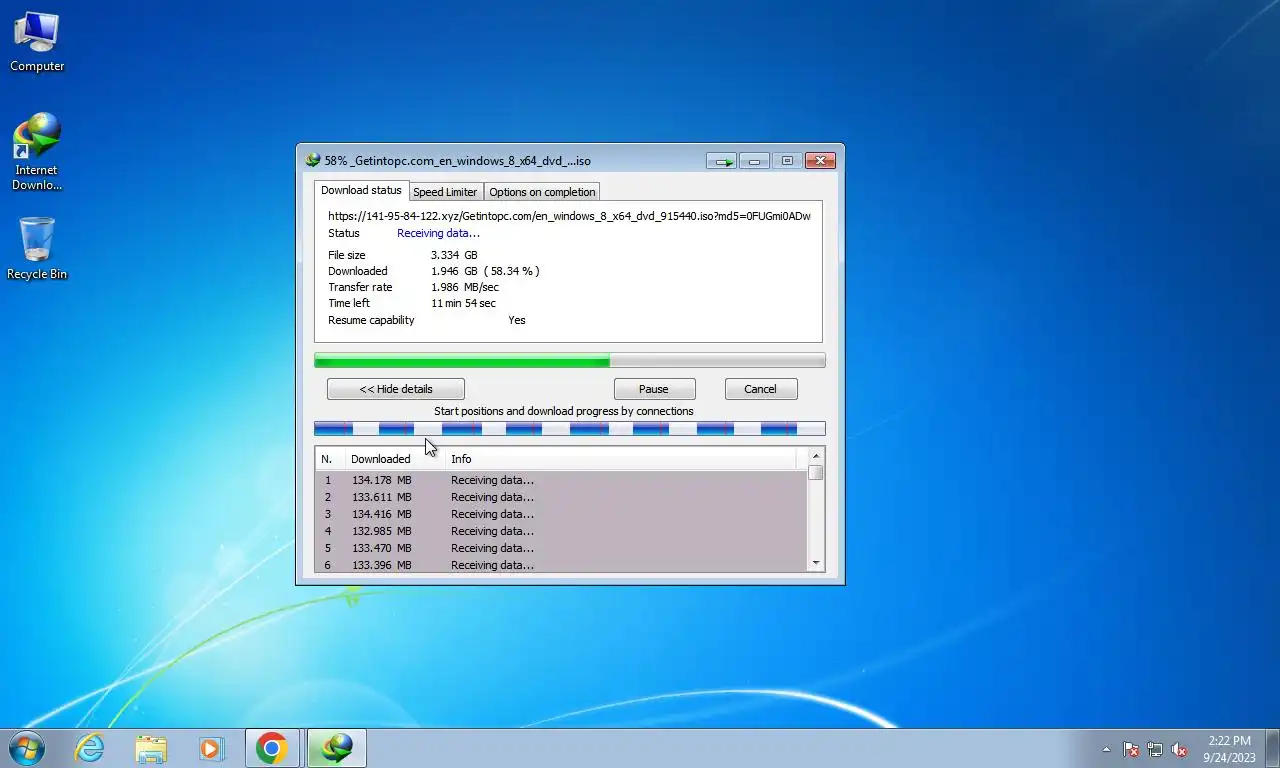This screenshot has height=768, width=1280.
Task: Select the IDM taskbar button
Action: click(336, 748)
